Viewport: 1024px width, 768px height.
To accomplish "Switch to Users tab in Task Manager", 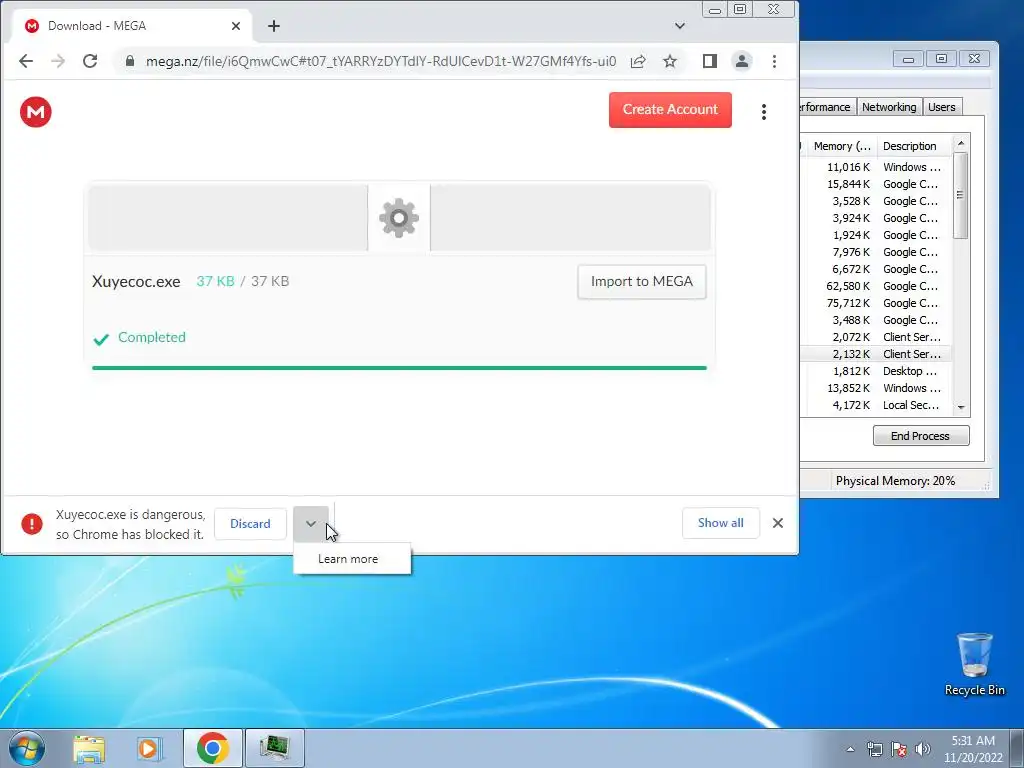I will click(x=942, y=107).
